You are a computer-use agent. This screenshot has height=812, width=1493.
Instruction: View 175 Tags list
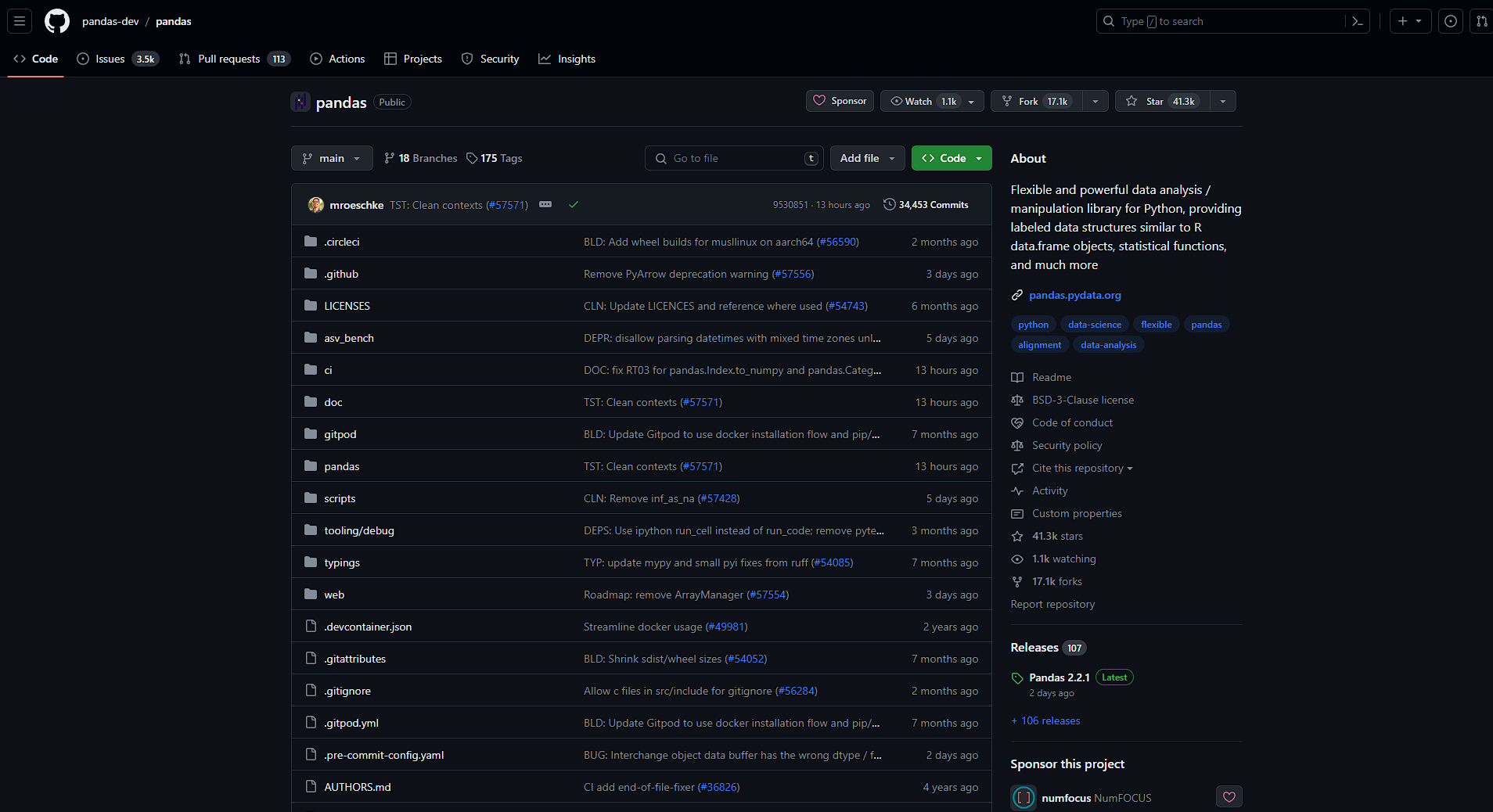point(495,158)
